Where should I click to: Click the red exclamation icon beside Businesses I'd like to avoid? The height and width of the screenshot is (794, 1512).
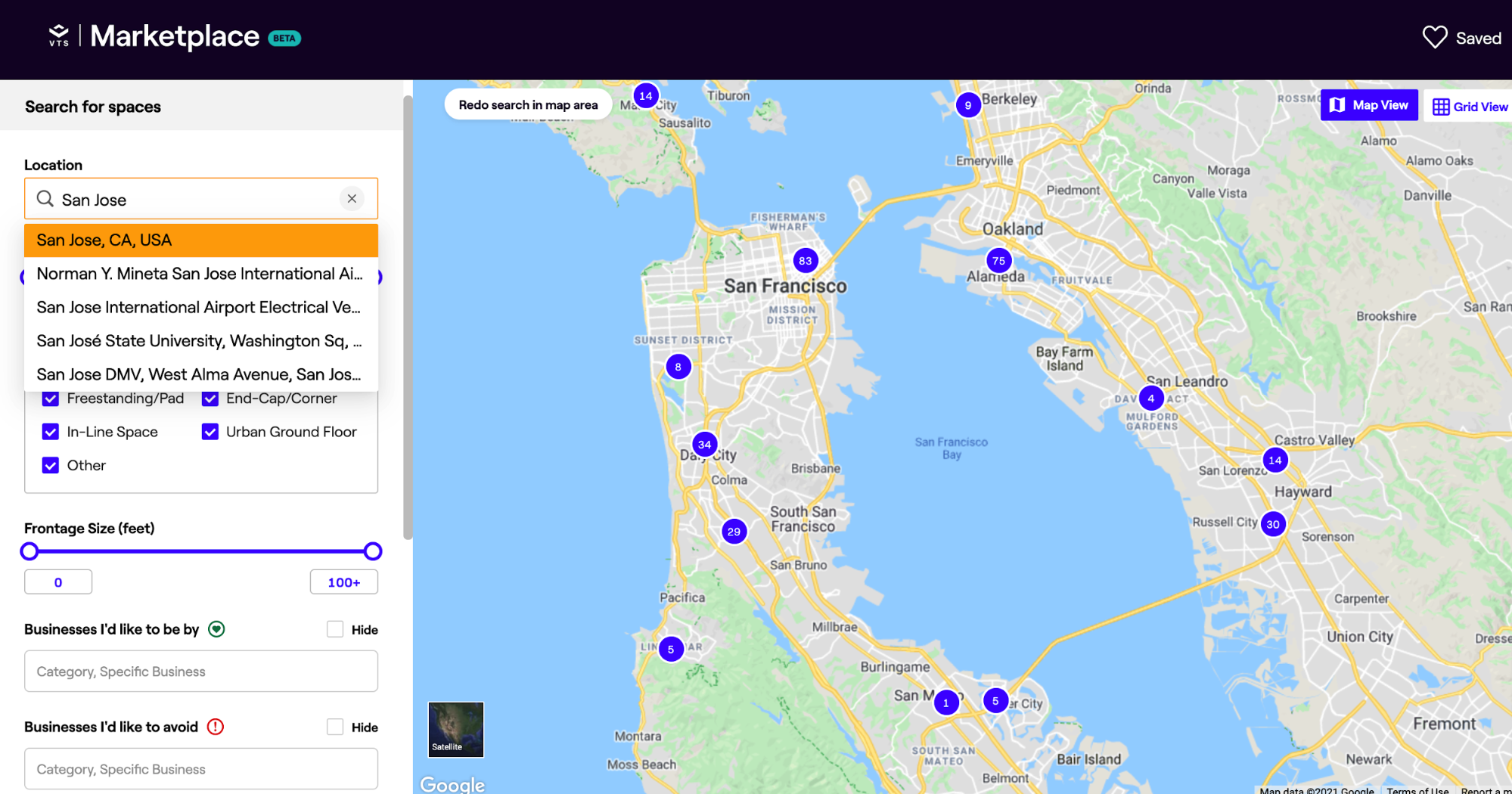point(216,727)
